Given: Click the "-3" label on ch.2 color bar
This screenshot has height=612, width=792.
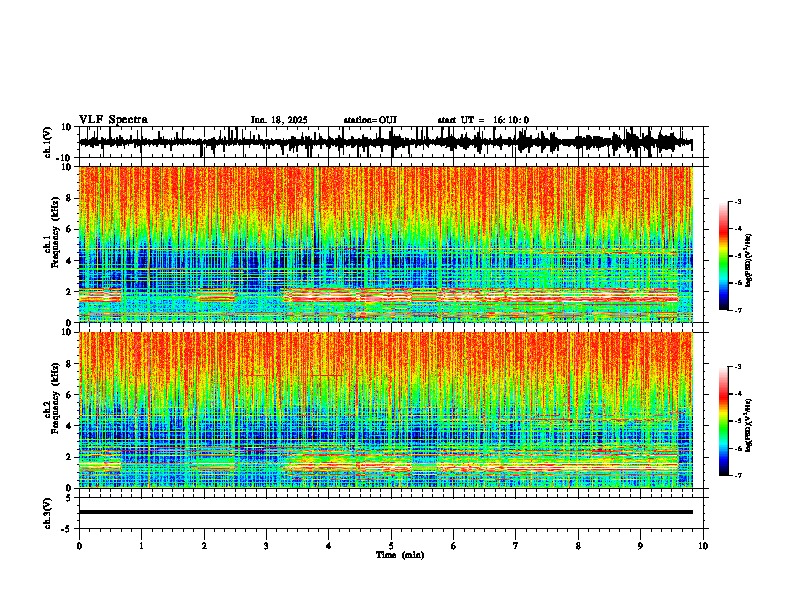Looking at the screenshot, I should tap(737, 367).
